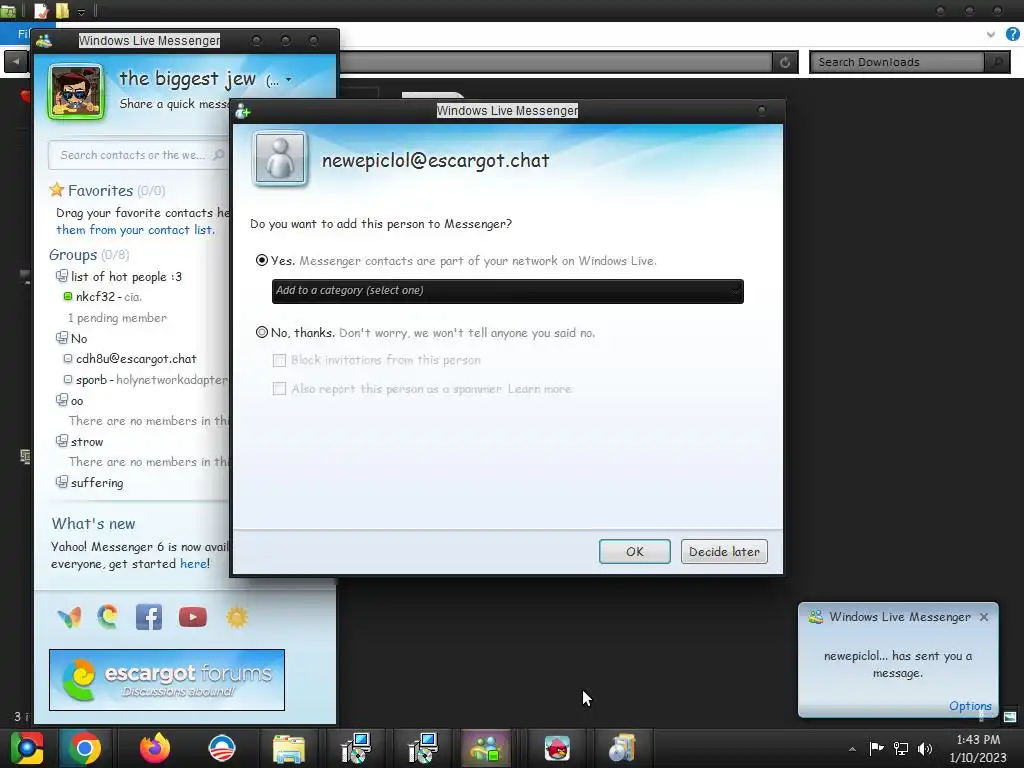Collapse the No group
The height and width of the screenshot is (768, 1024).
(x=61, y=338)
